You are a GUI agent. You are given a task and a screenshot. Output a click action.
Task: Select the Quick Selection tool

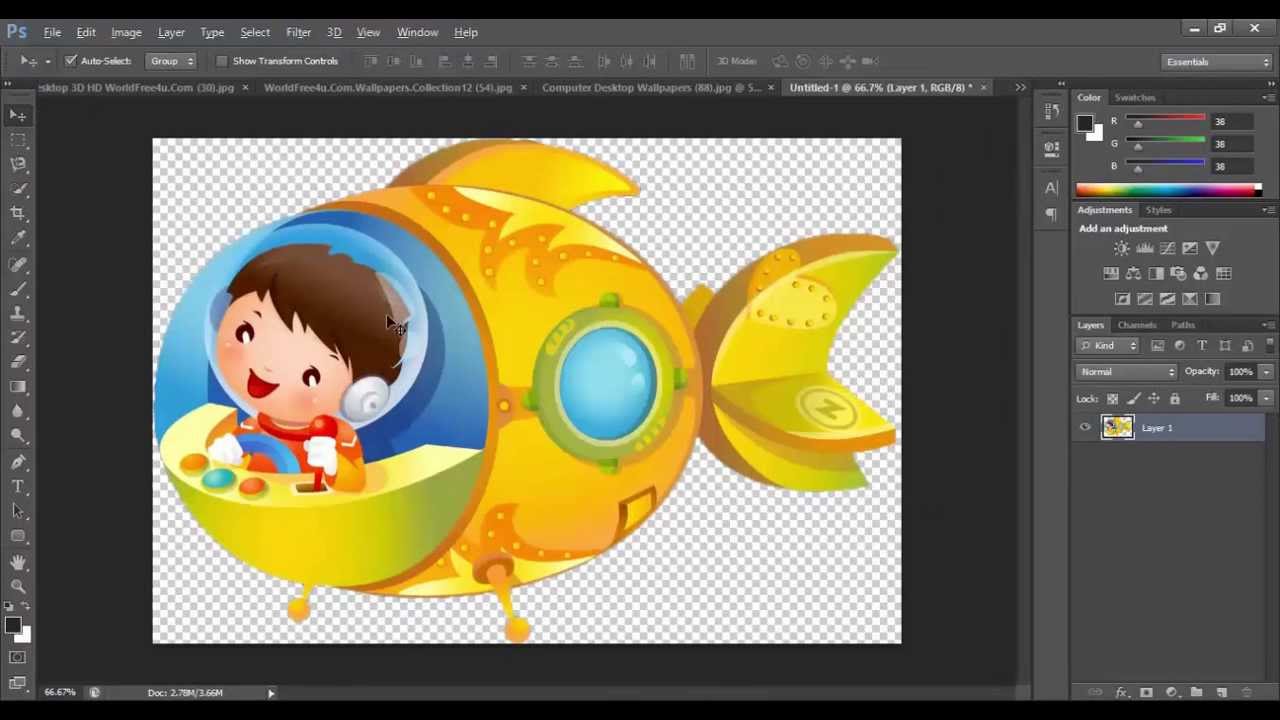[18, 189]
